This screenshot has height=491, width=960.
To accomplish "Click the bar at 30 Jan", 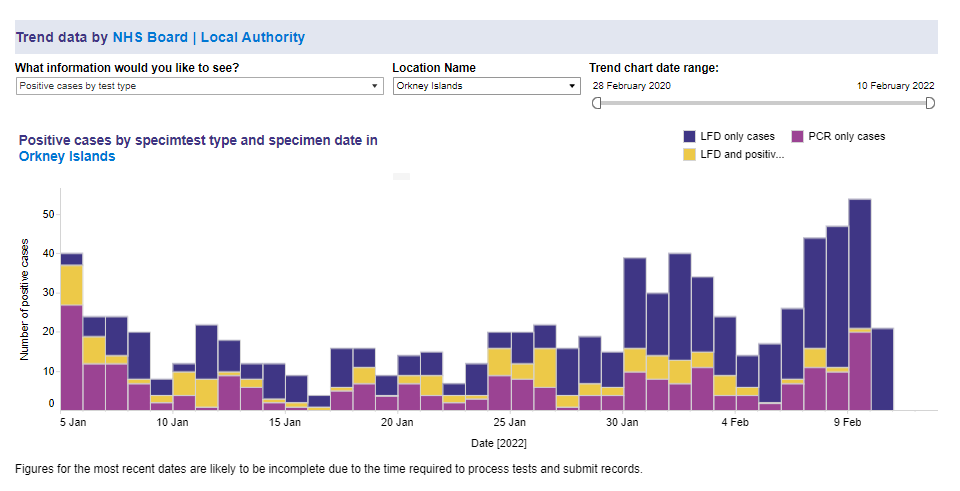I will pos(635,330).
